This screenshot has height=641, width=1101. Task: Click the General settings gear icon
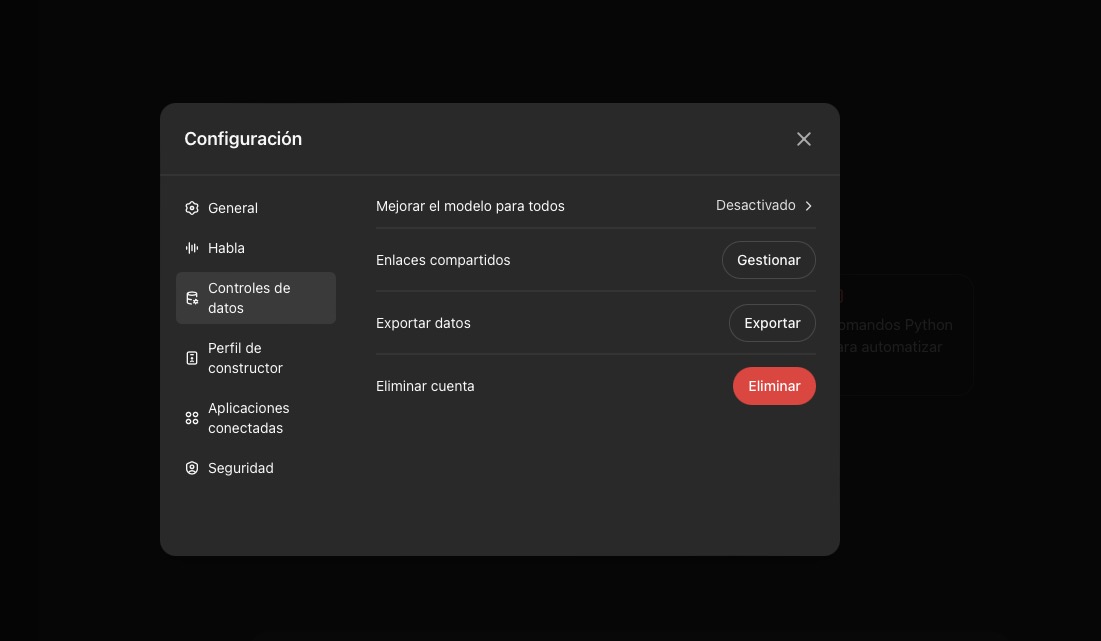(192, 208)
